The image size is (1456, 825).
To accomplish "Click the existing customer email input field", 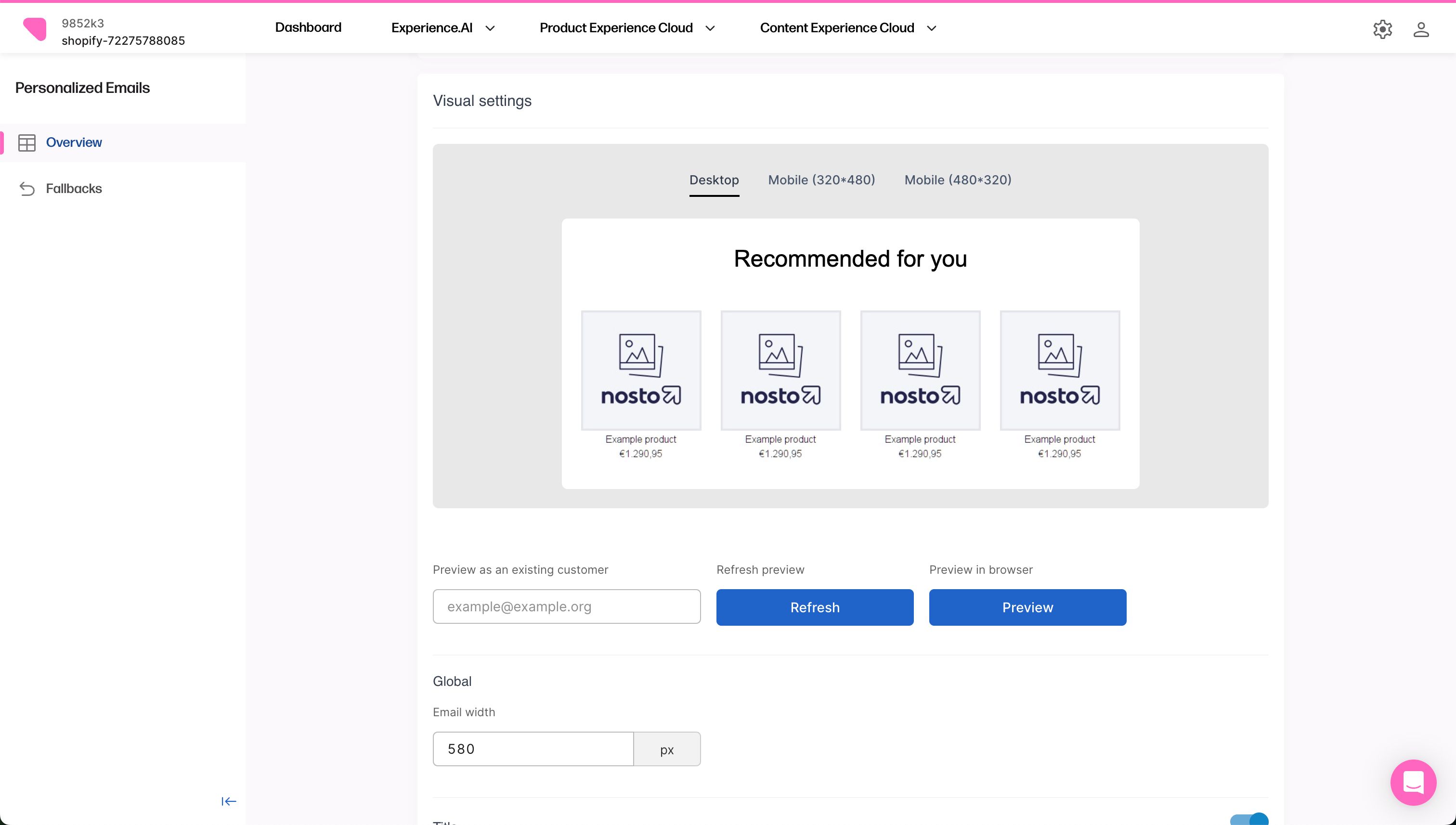I will pyautogui.click(x=566, y=606).
